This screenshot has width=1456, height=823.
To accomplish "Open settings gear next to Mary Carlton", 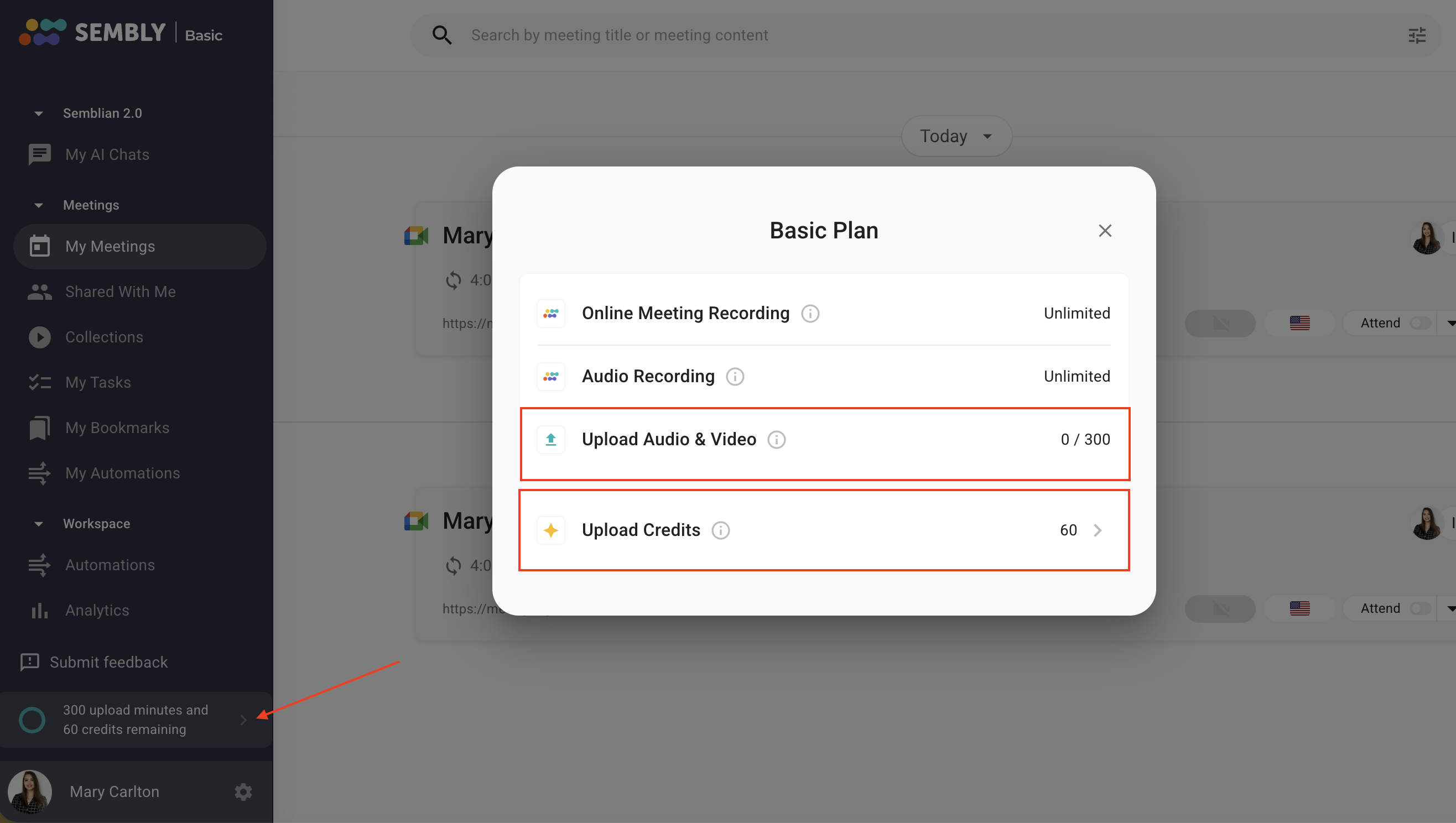I will [243, 791].
